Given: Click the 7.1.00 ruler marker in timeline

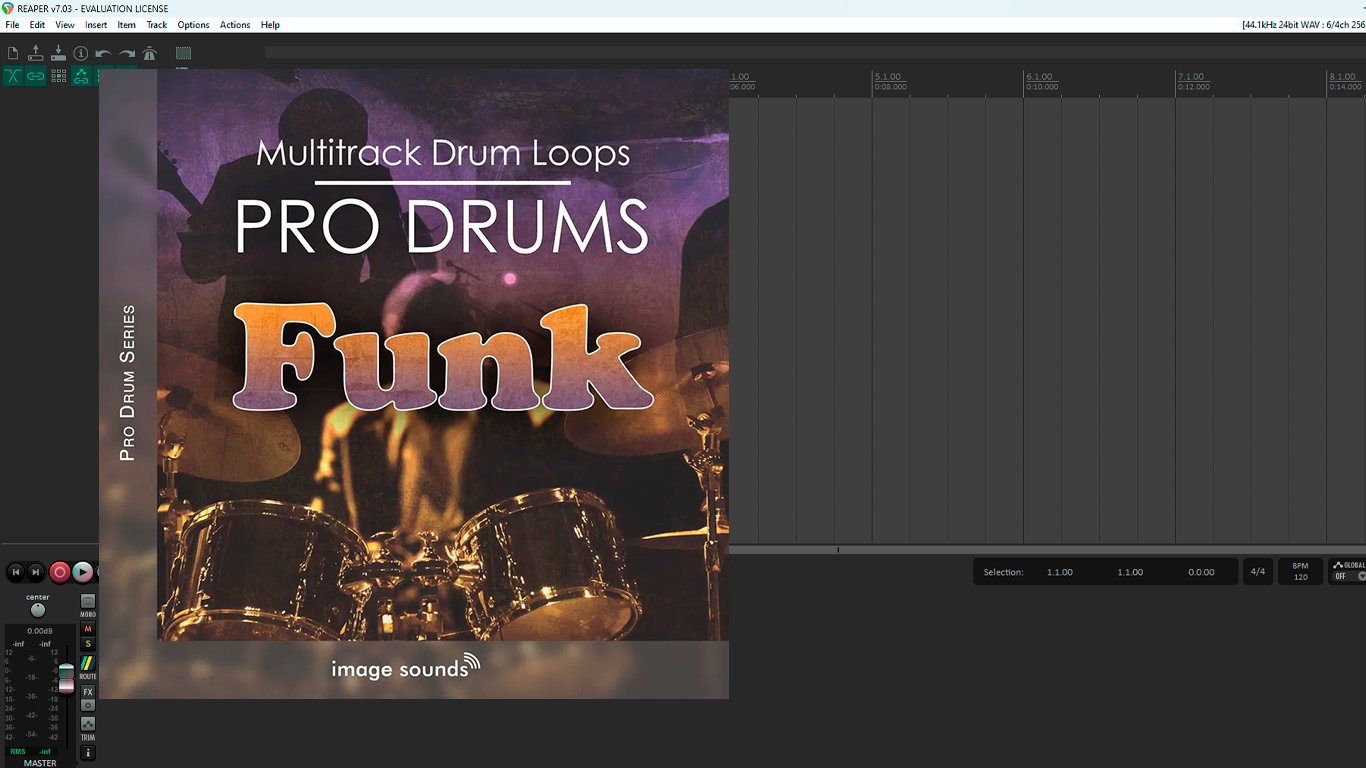Looking at the screenshot, I should [x=1192, y=77].
